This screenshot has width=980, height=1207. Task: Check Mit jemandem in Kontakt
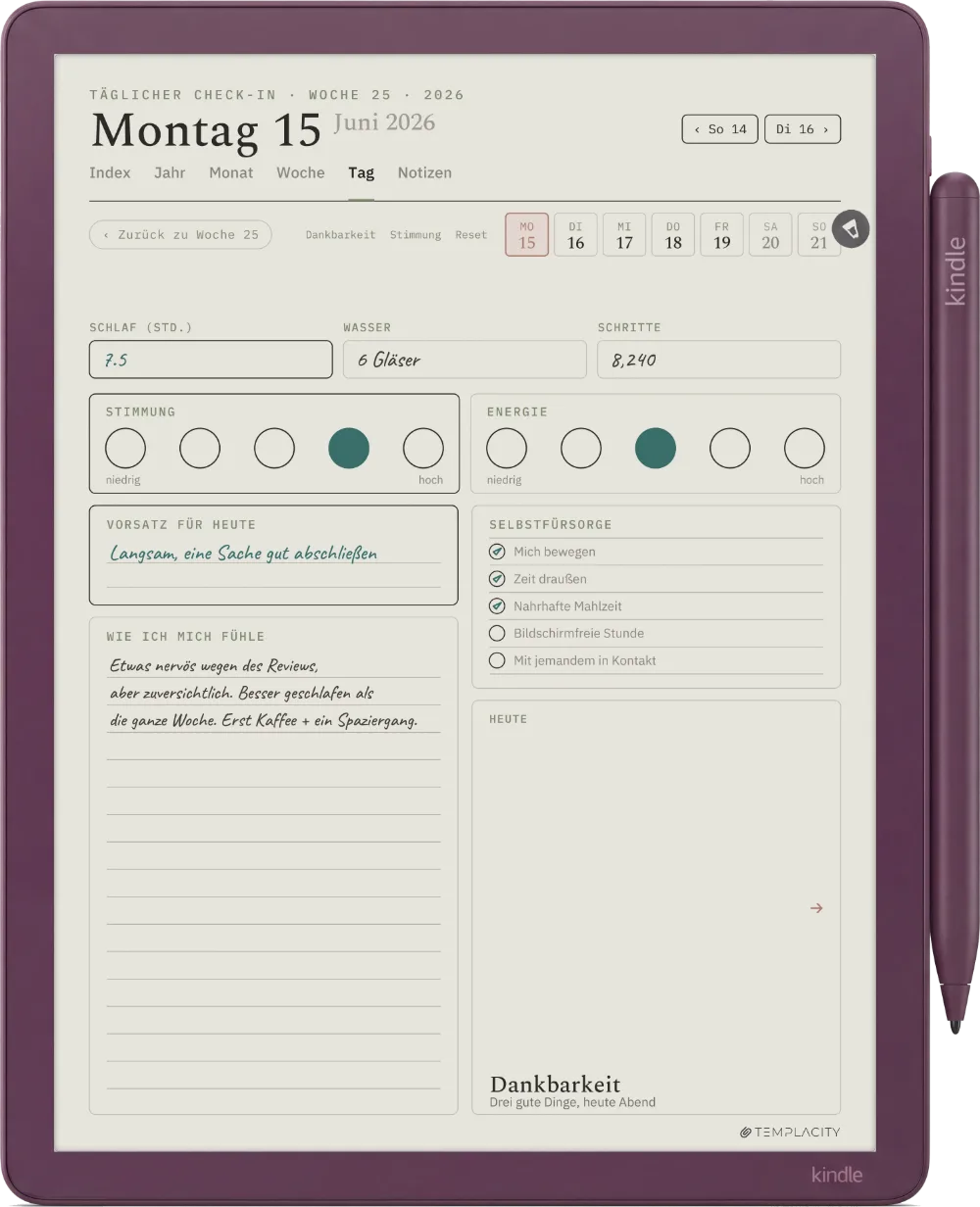(497, 660)
